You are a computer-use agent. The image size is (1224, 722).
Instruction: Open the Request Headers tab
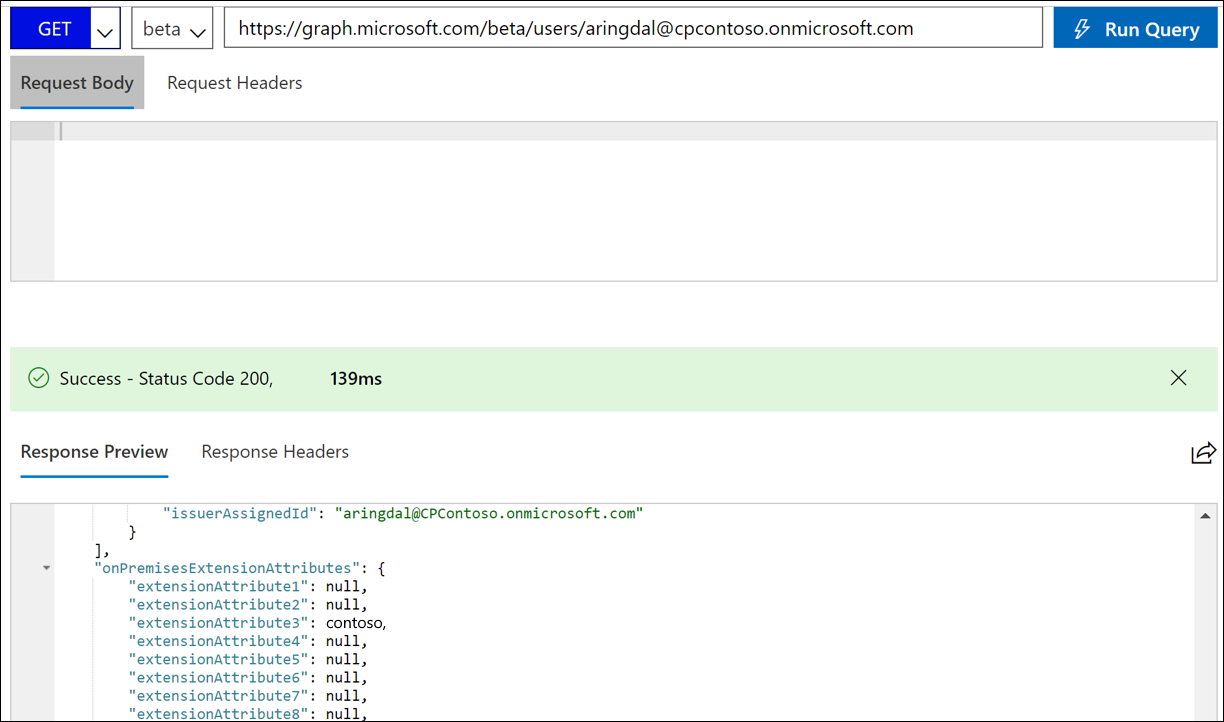pos(234,83)
